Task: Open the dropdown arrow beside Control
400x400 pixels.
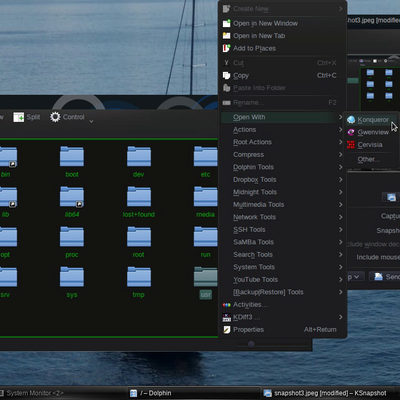Action: (91, 121)
